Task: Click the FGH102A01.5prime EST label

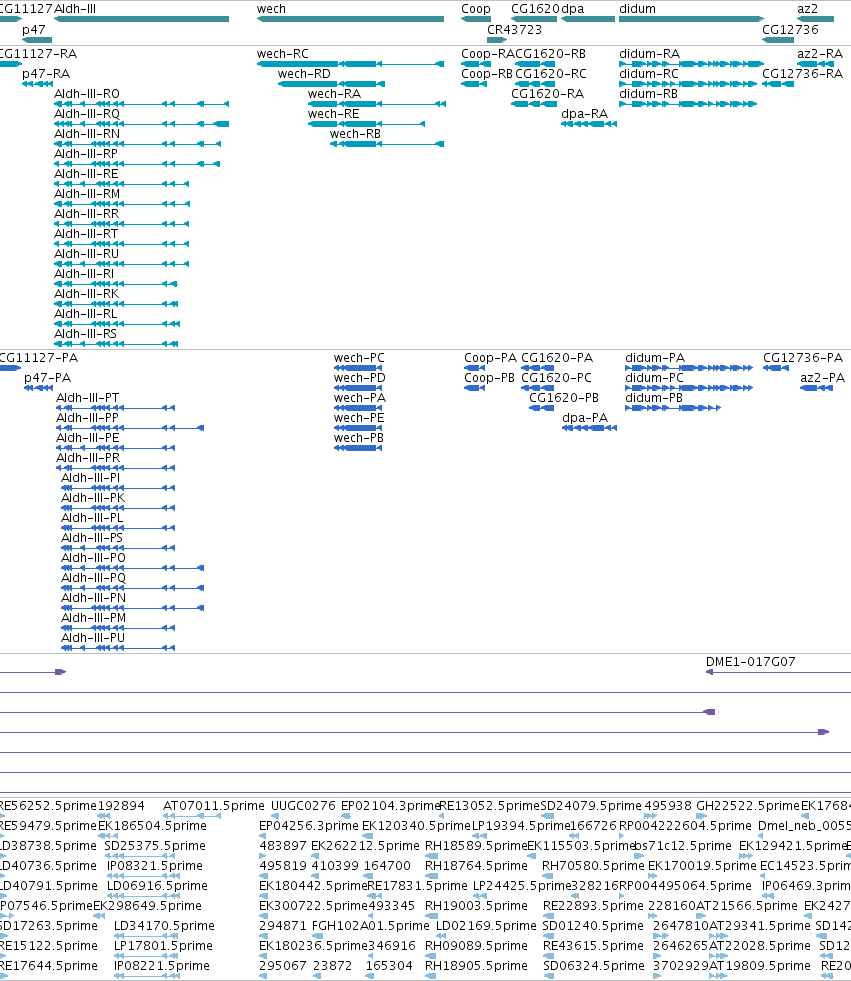Action: (x=371, y=926)
